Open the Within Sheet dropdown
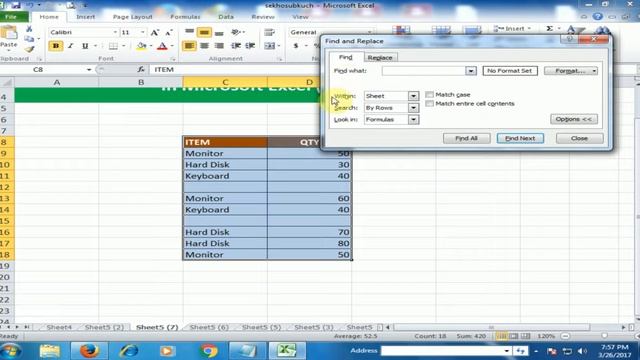This screenshot has width=640, height=360. [x=413, y=96]
